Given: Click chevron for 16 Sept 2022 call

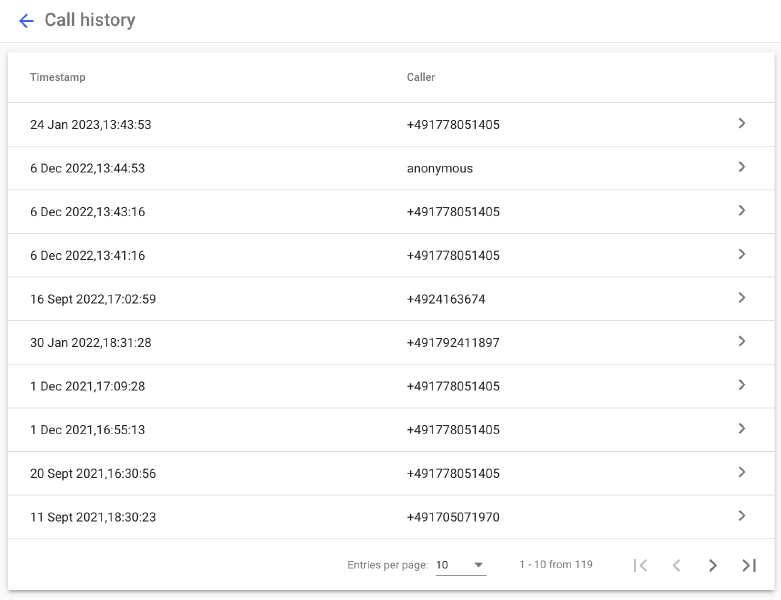Looking at the screenshot, I should tap(741, 298).
